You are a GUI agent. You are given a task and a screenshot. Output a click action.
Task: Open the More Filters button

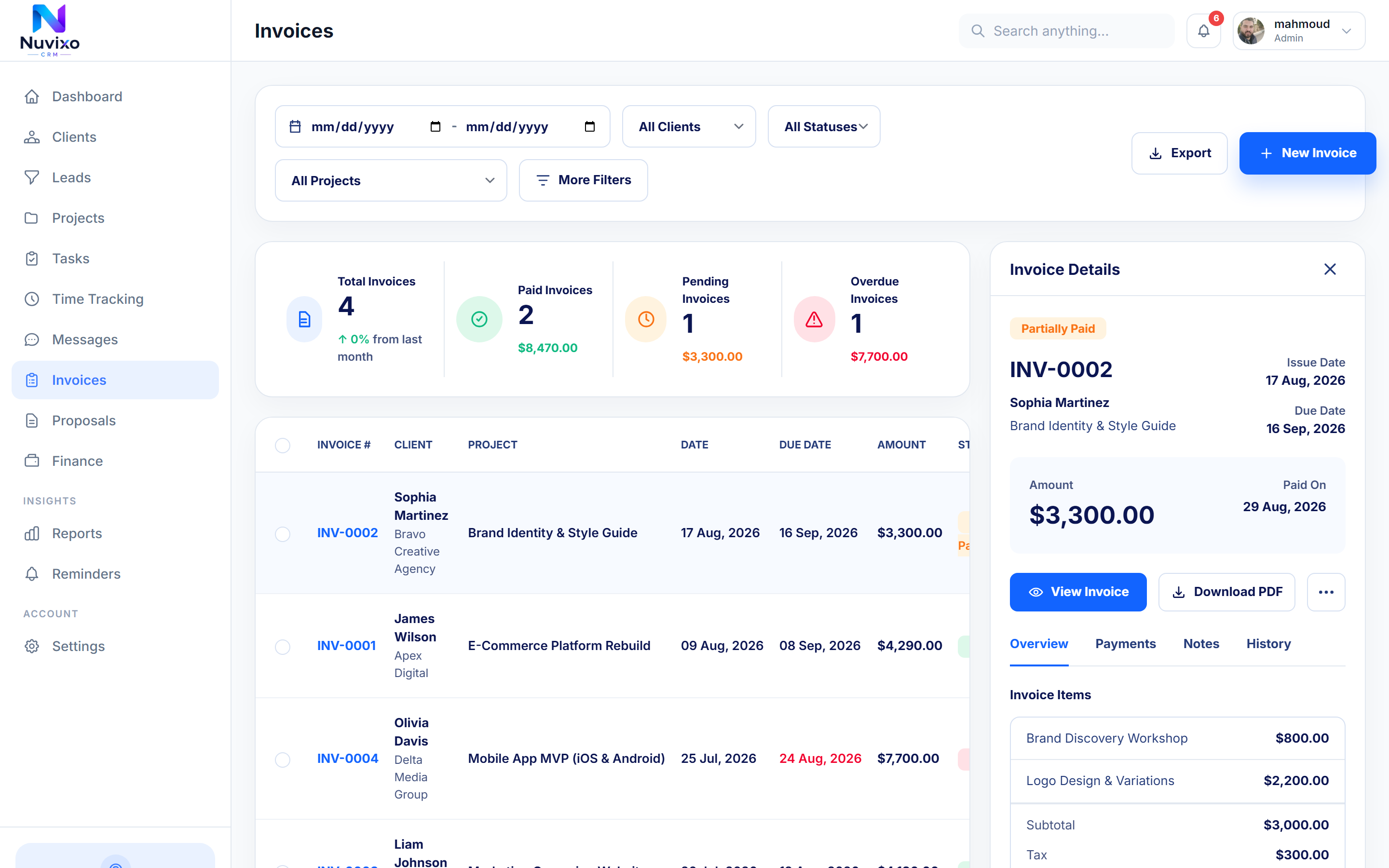click(583, 180)
